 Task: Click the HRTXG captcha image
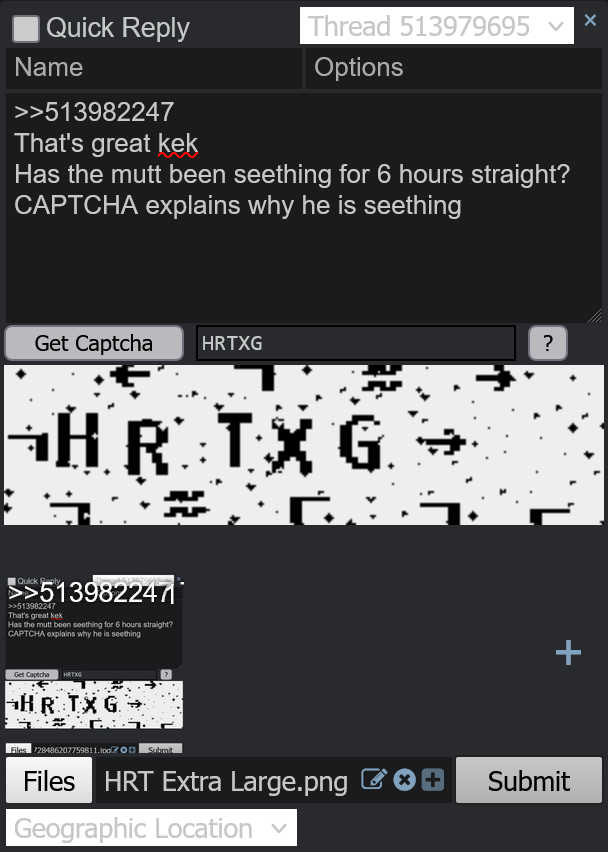point(304,444)
